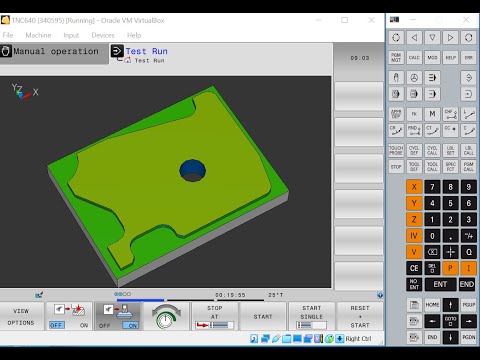Open the Devices menu in VirtualBox

103,35
